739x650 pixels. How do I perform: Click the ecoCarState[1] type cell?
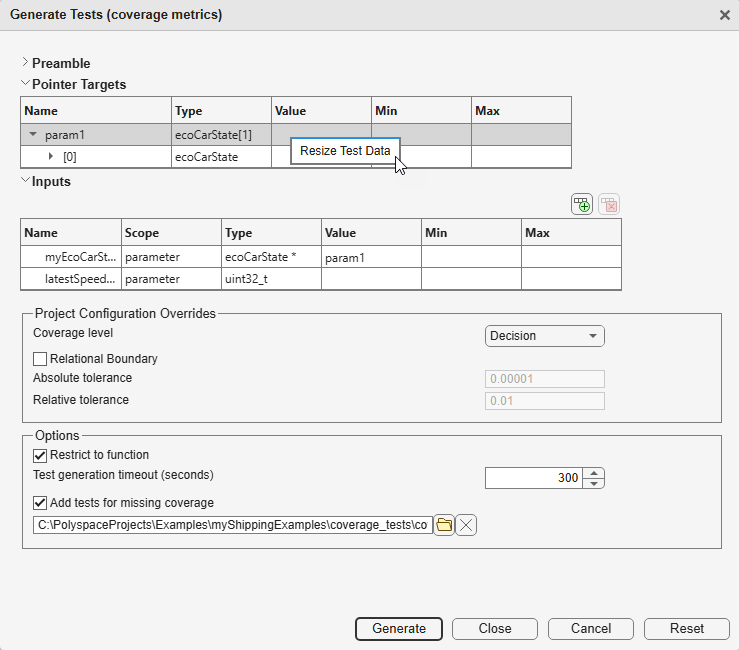(x=222, y=135)
